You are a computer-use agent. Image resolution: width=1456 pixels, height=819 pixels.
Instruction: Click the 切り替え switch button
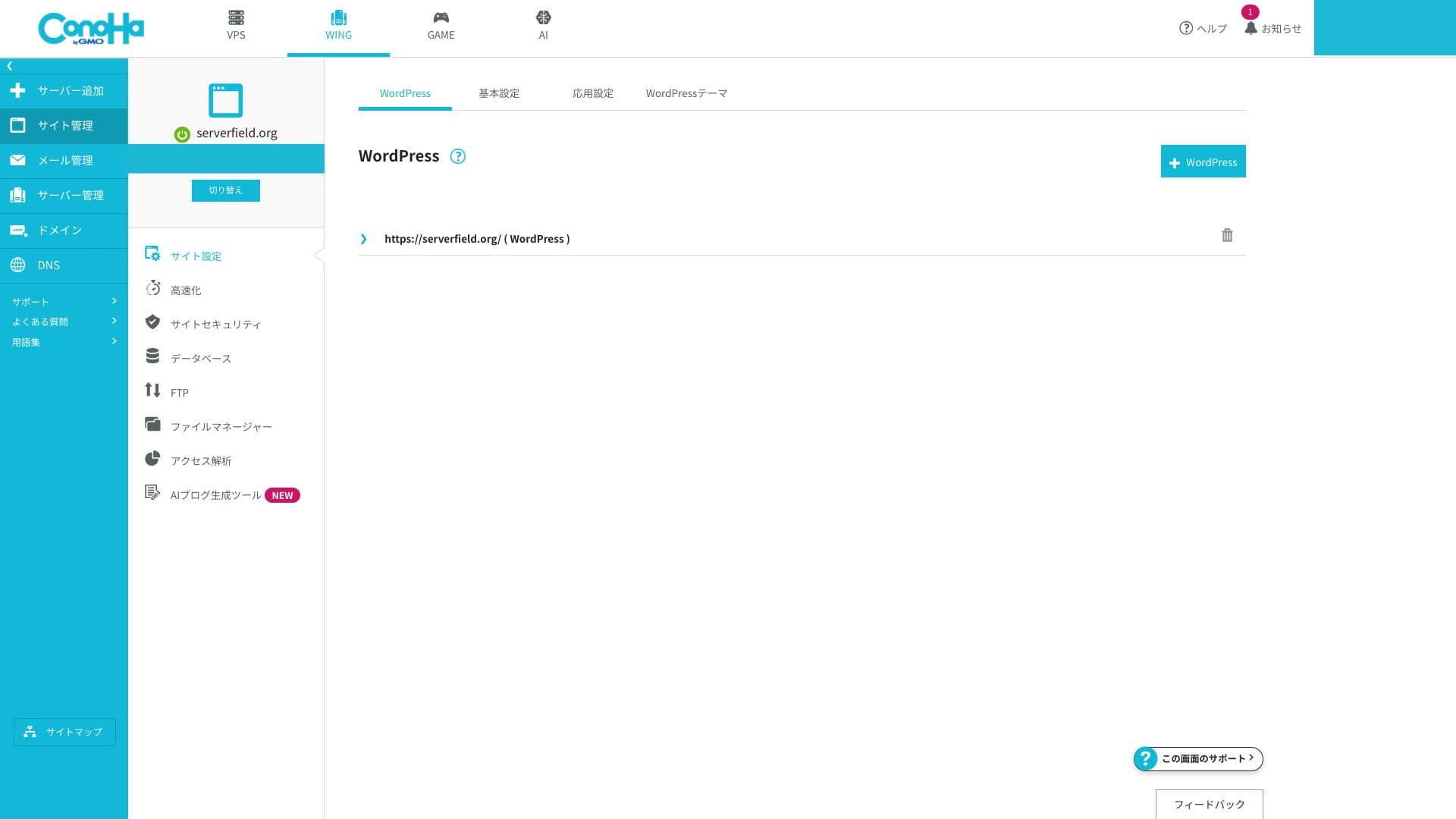[225, 190]
